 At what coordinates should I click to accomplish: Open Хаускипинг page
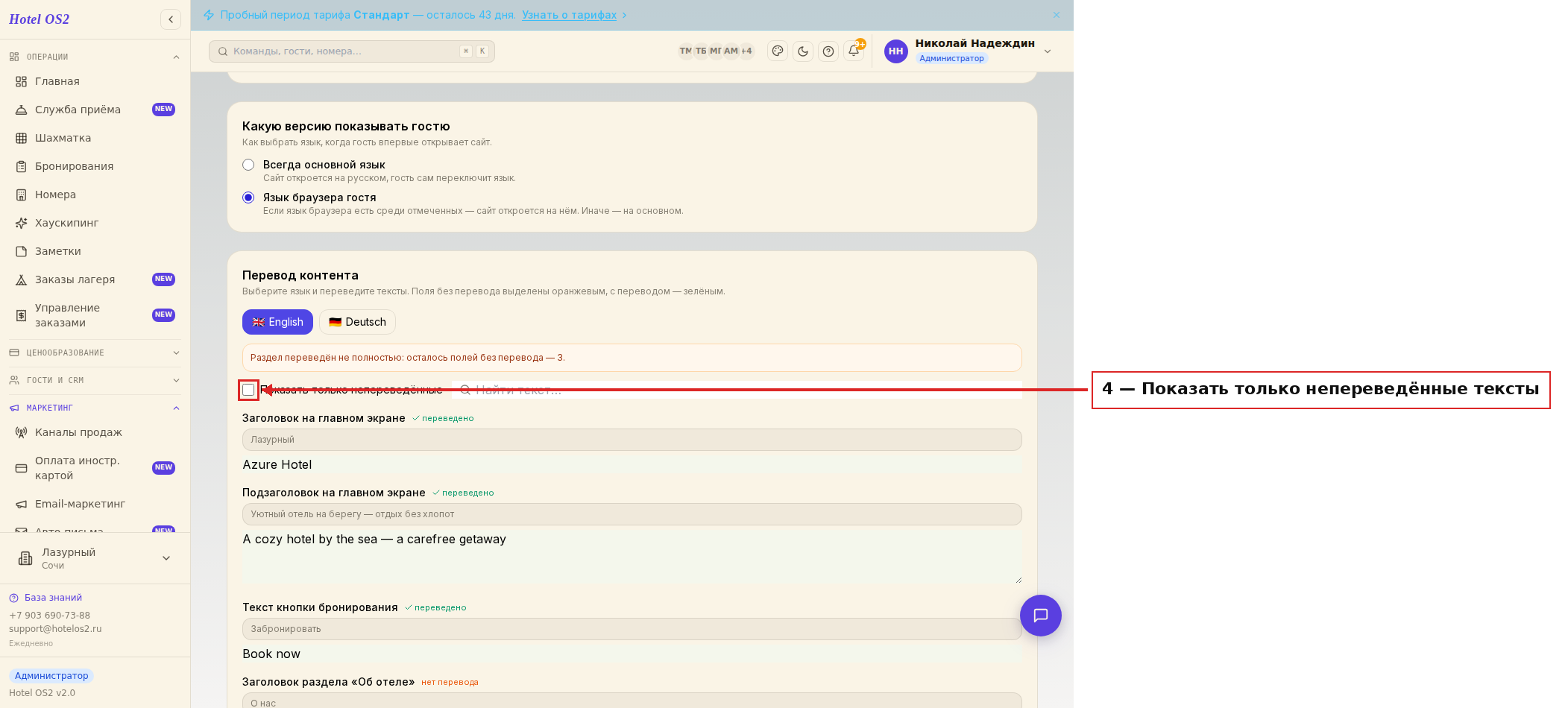(95, 223)
